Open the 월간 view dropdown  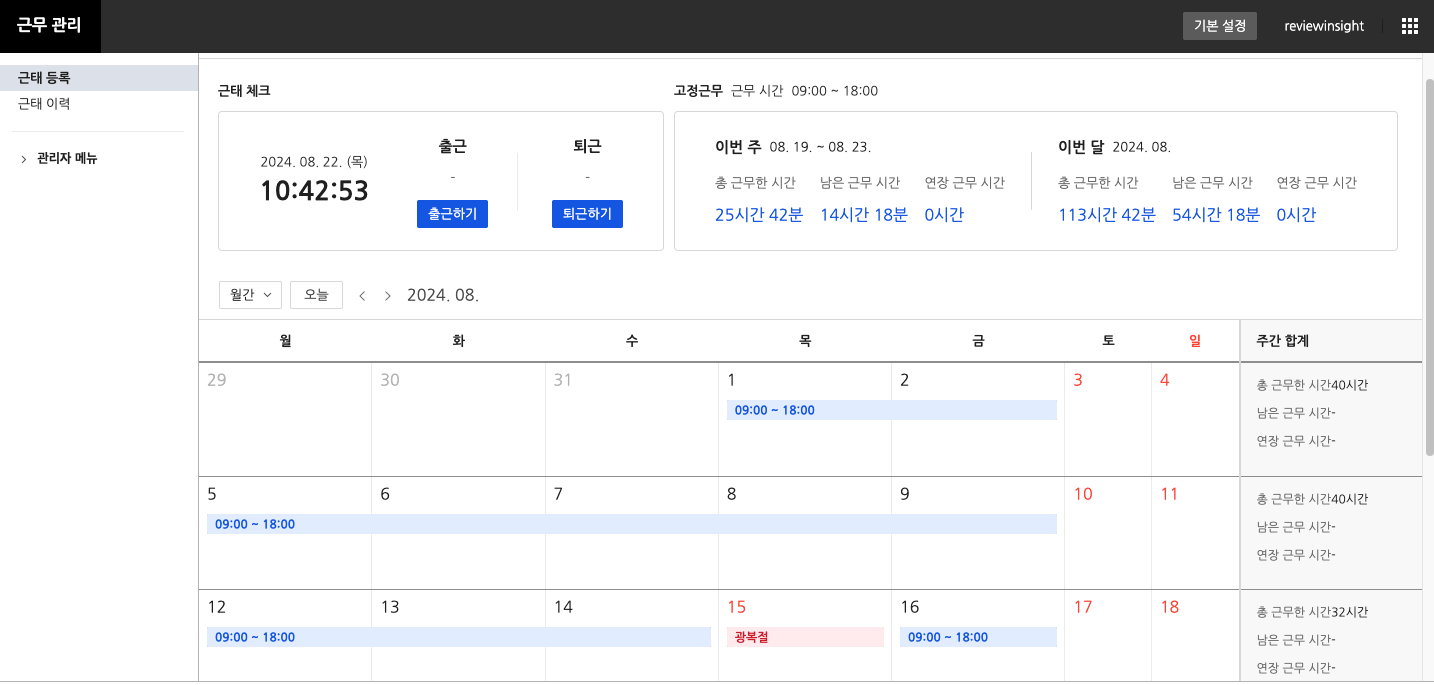pos(250,295)
